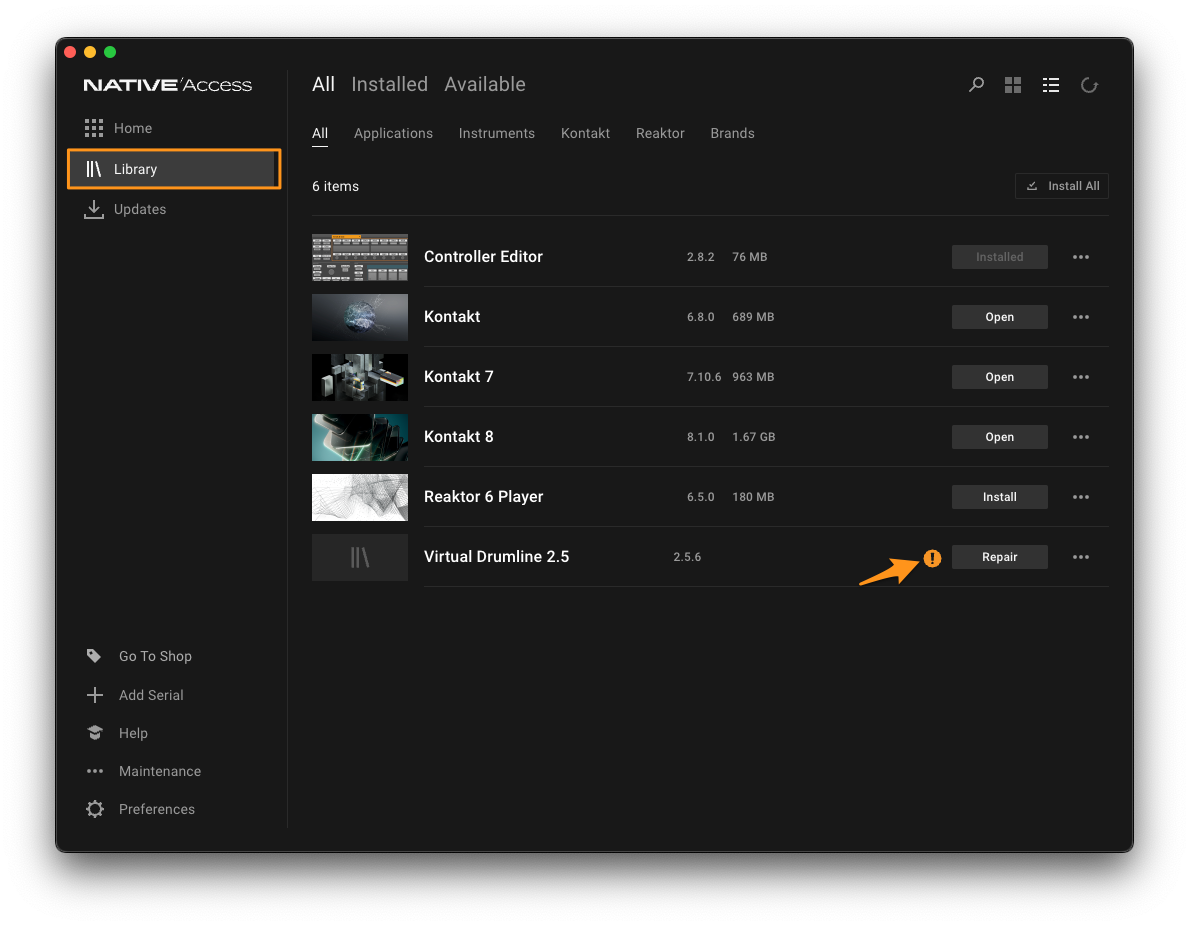Image resolution: width=1189 pixels, height=926 pixels.
Task: Open the search magnifier icon
Action: 976,84
